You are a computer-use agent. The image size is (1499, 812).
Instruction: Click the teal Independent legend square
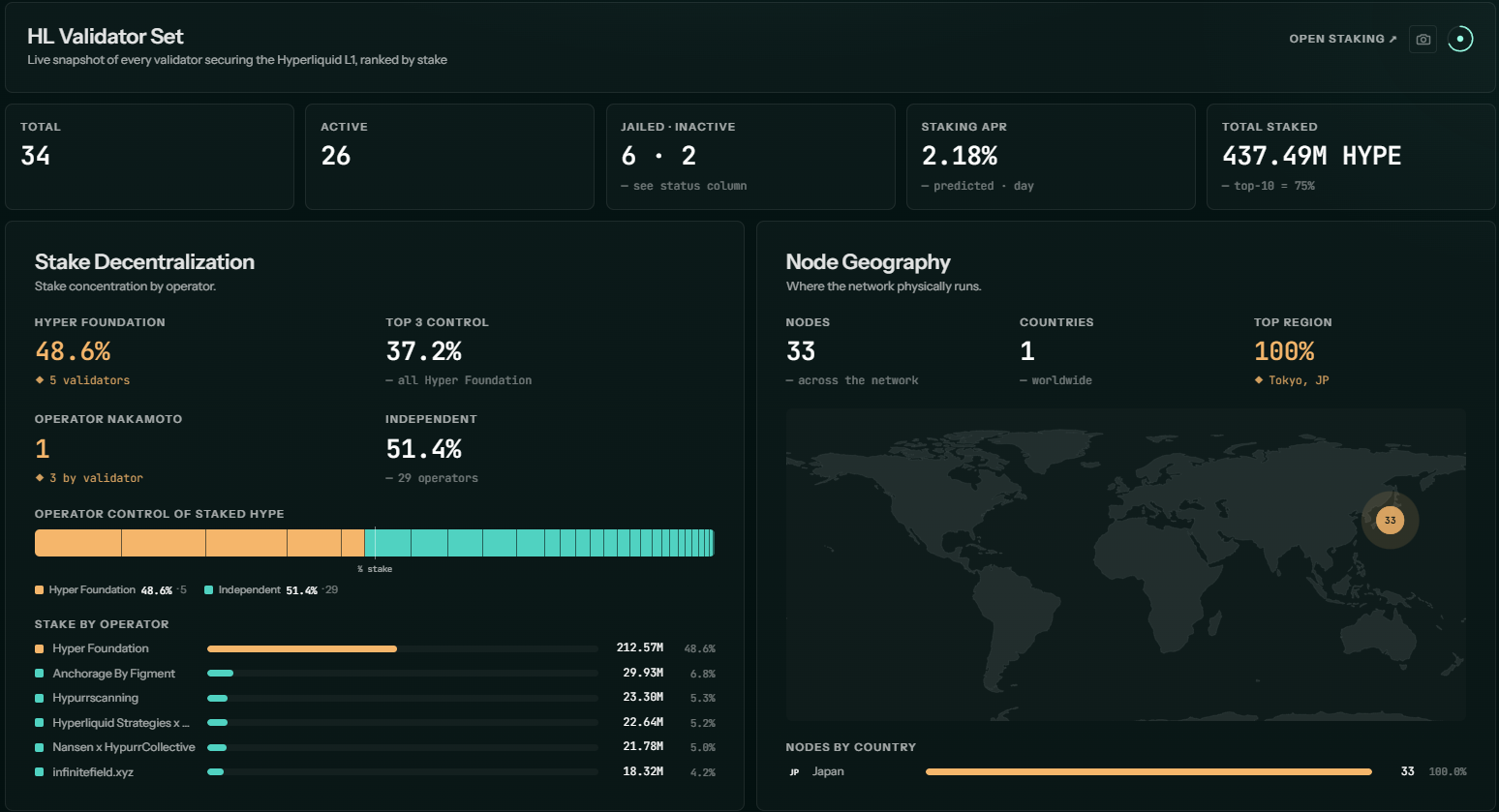point(208,589)
